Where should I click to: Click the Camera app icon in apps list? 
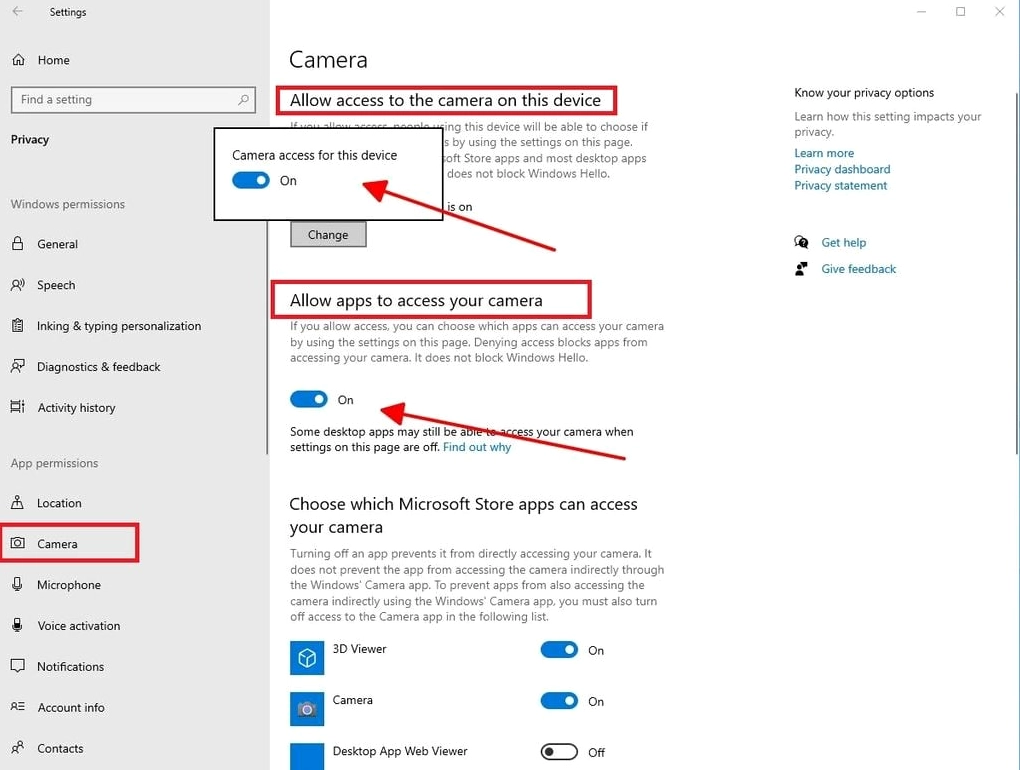(307, 709)
